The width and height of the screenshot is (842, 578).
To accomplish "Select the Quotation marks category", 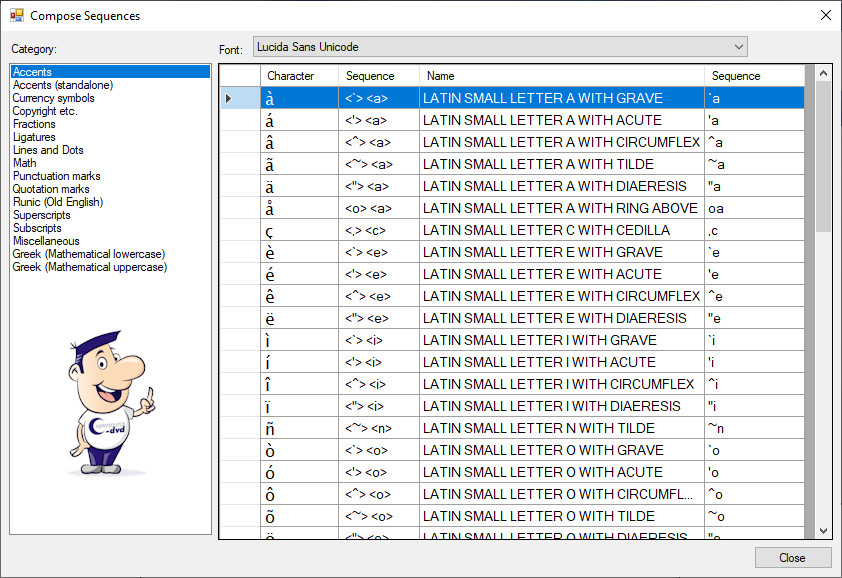I will [x=51, y=189].
